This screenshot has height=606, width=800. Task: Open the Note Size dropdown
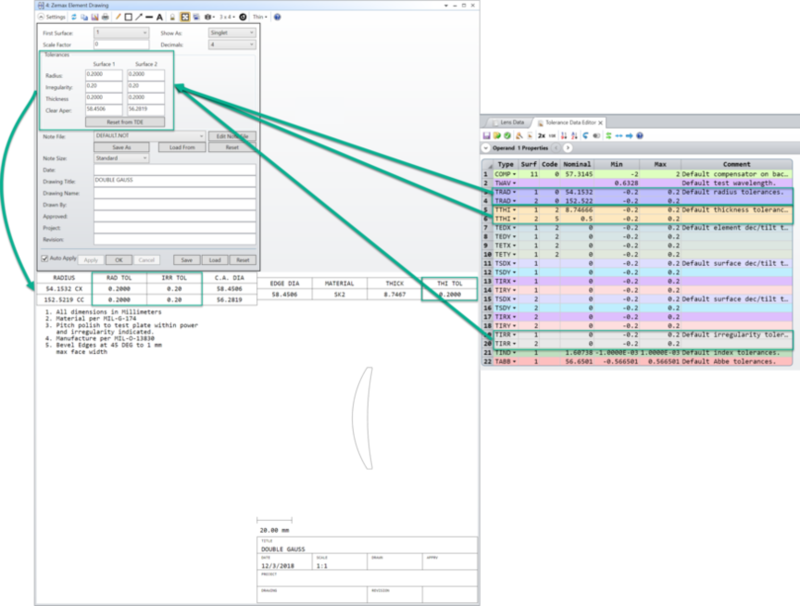pyautogui.click(x=121, y=157)
